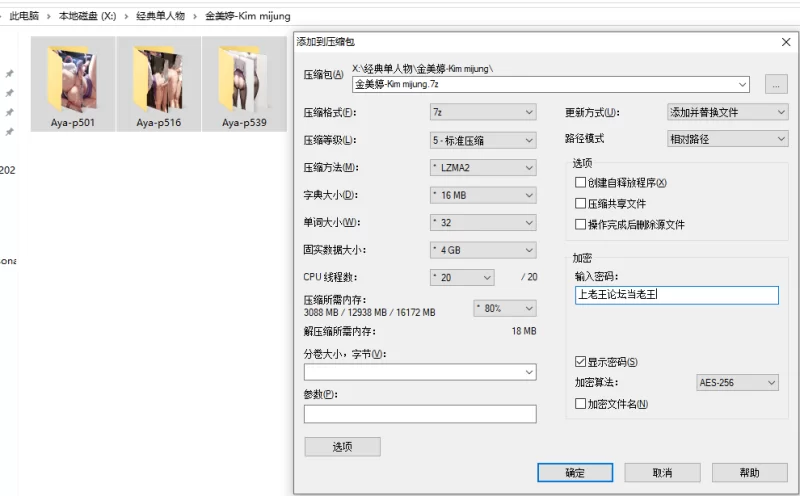Click the 确定 OK button
Viewport: 800px width, 496px height.
pos(575,473)
